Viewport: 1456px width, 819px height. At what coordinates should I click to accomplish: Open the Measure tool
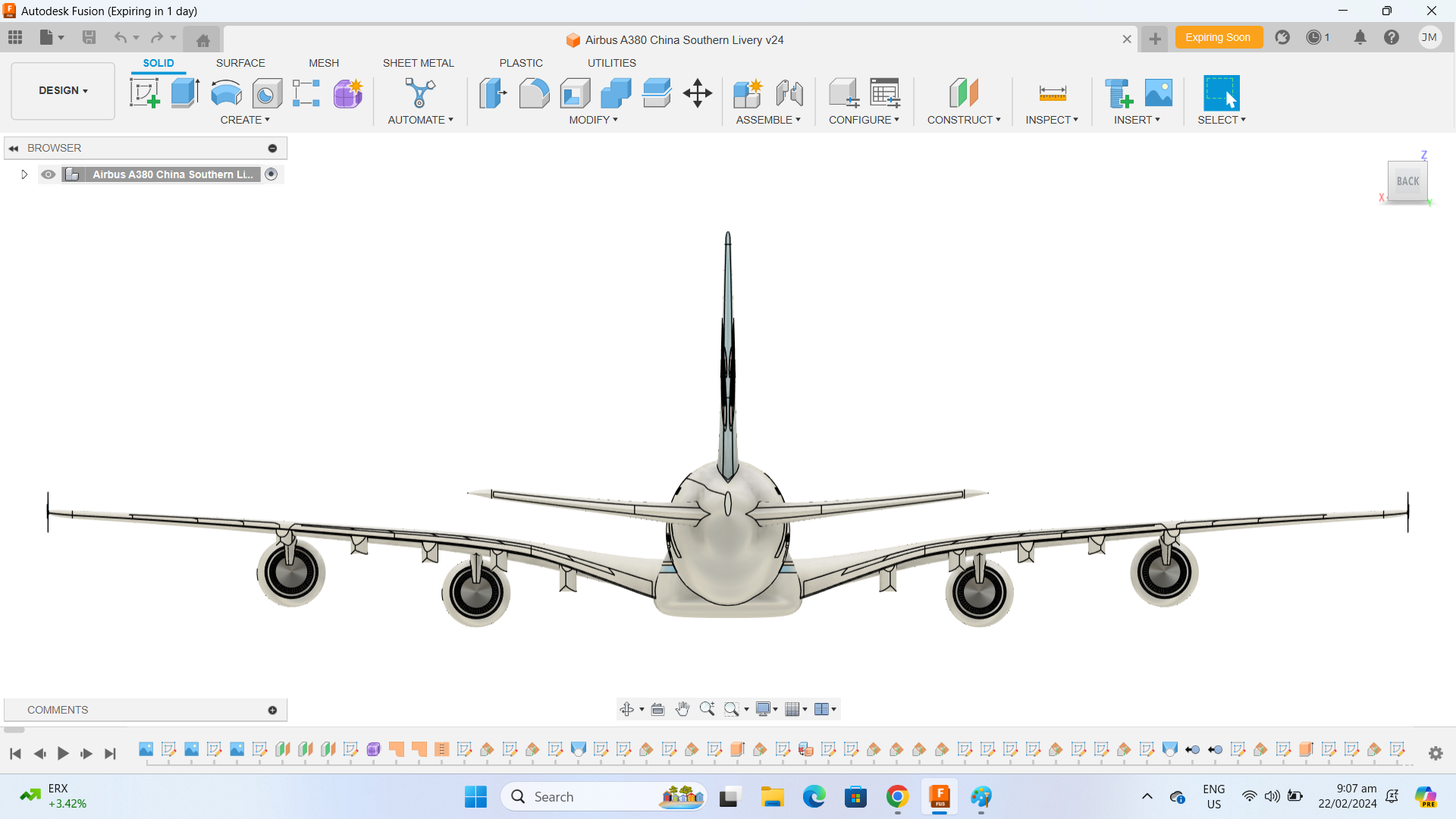pos(1053,93)
